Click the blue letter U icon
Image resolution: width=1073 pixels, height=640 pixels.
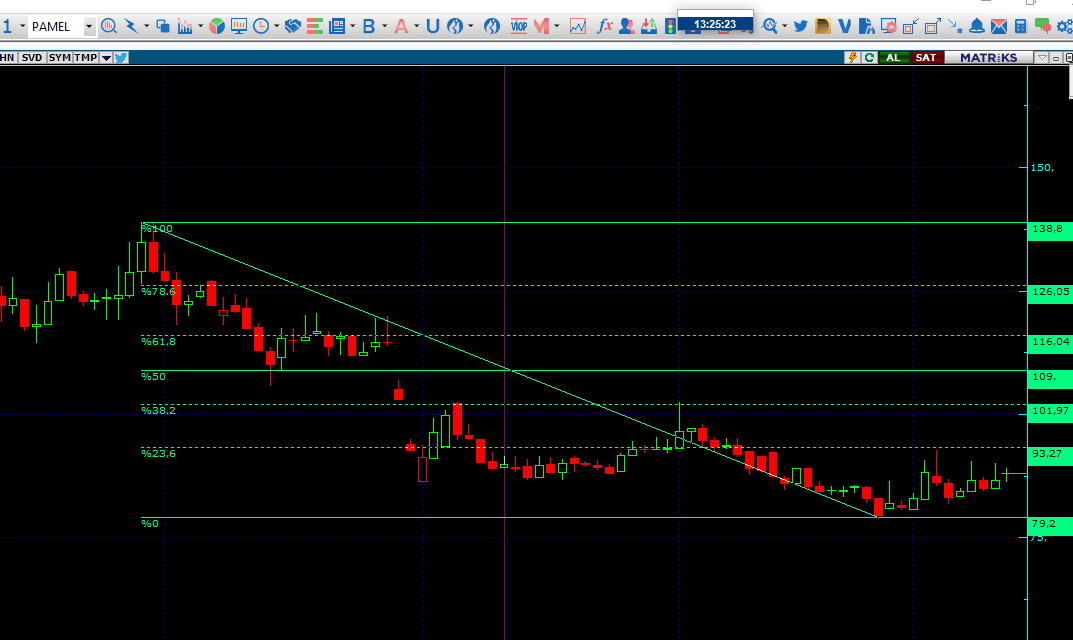pos(432,26)
